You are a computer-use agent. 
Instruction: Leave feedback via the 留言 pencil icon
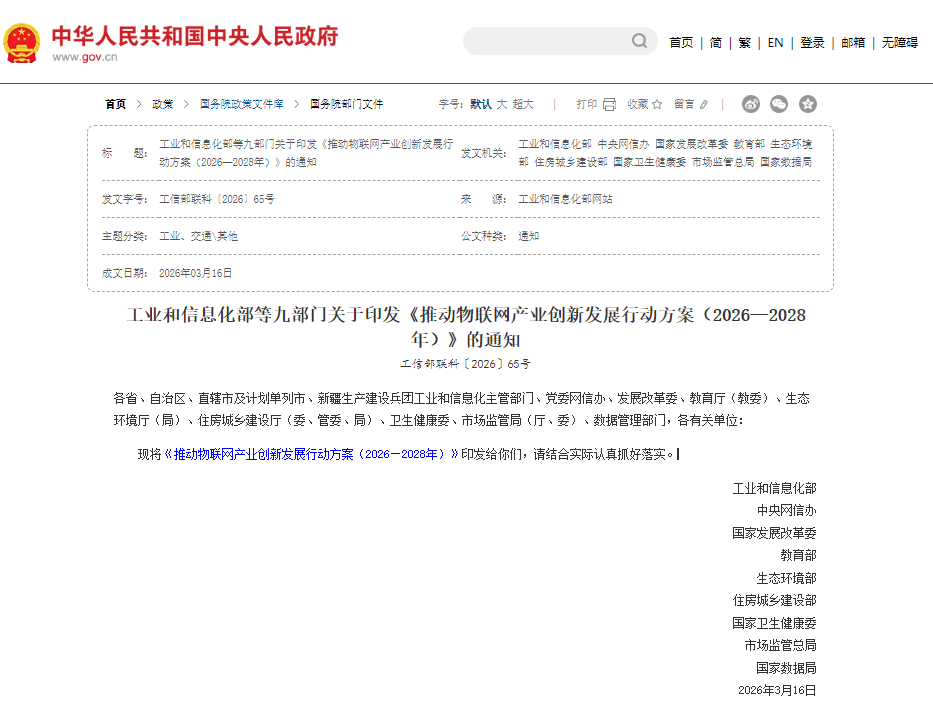click(704, 104)
